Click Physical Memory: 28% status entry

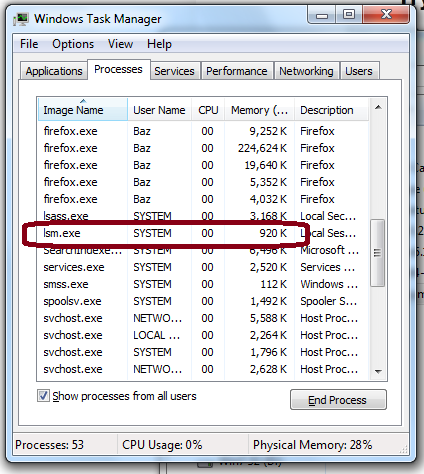312,445
